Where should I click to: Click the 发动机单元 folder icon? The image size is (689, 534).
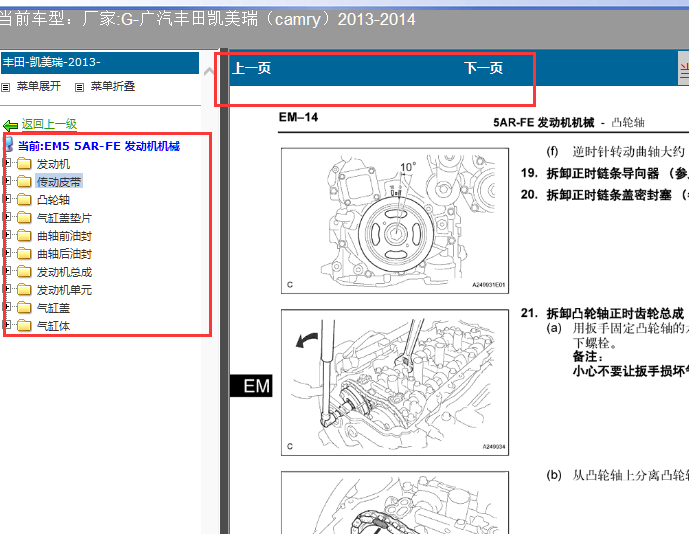tap(24, 290)
